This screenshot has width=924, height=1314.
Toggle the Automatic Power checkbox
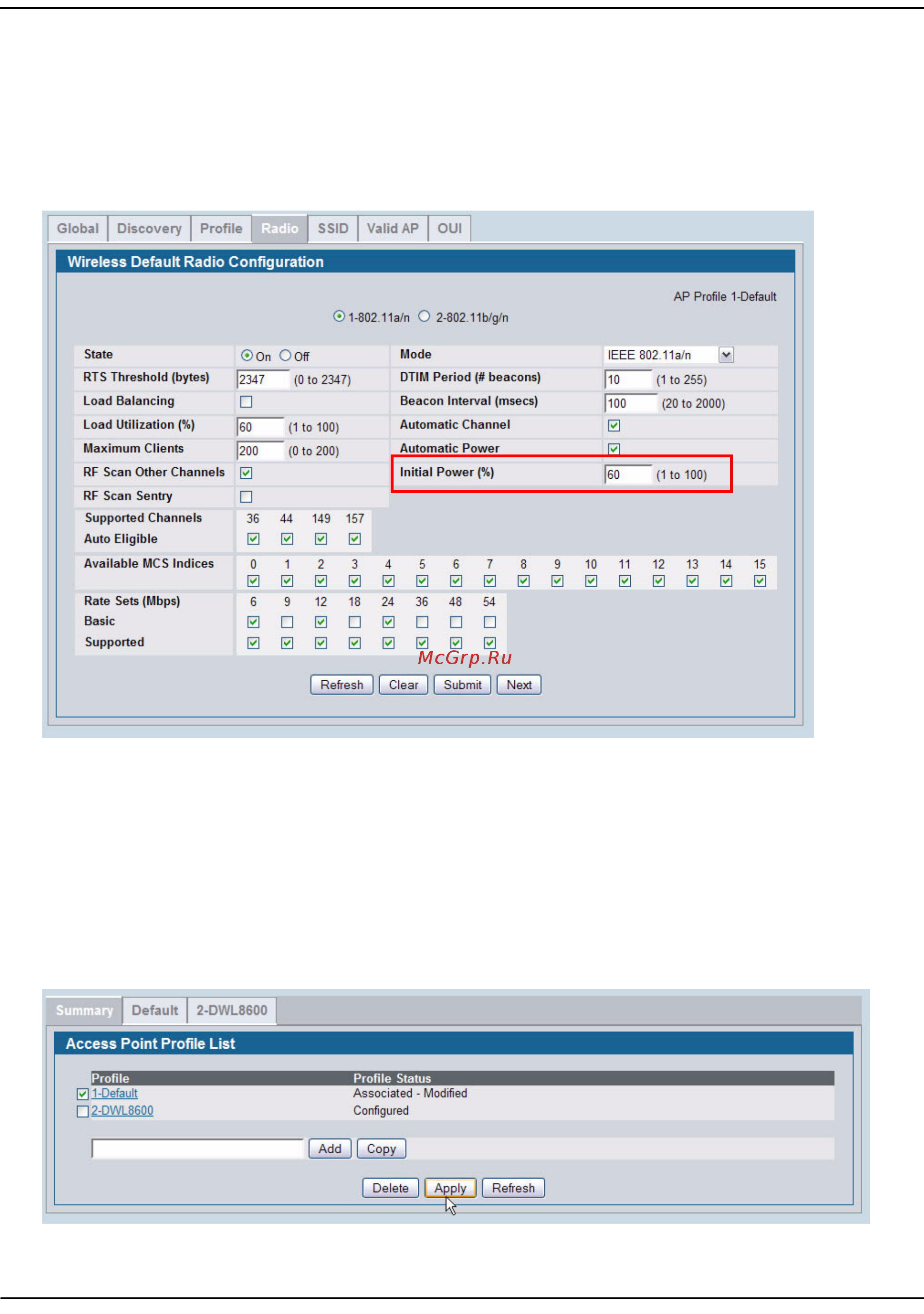click(x=614, y=449)
